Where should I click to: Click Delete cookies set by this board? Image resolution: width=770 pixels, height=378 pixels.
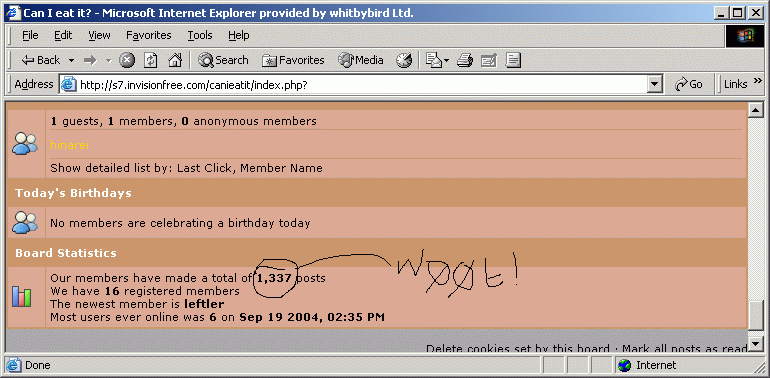coord(518,349)
